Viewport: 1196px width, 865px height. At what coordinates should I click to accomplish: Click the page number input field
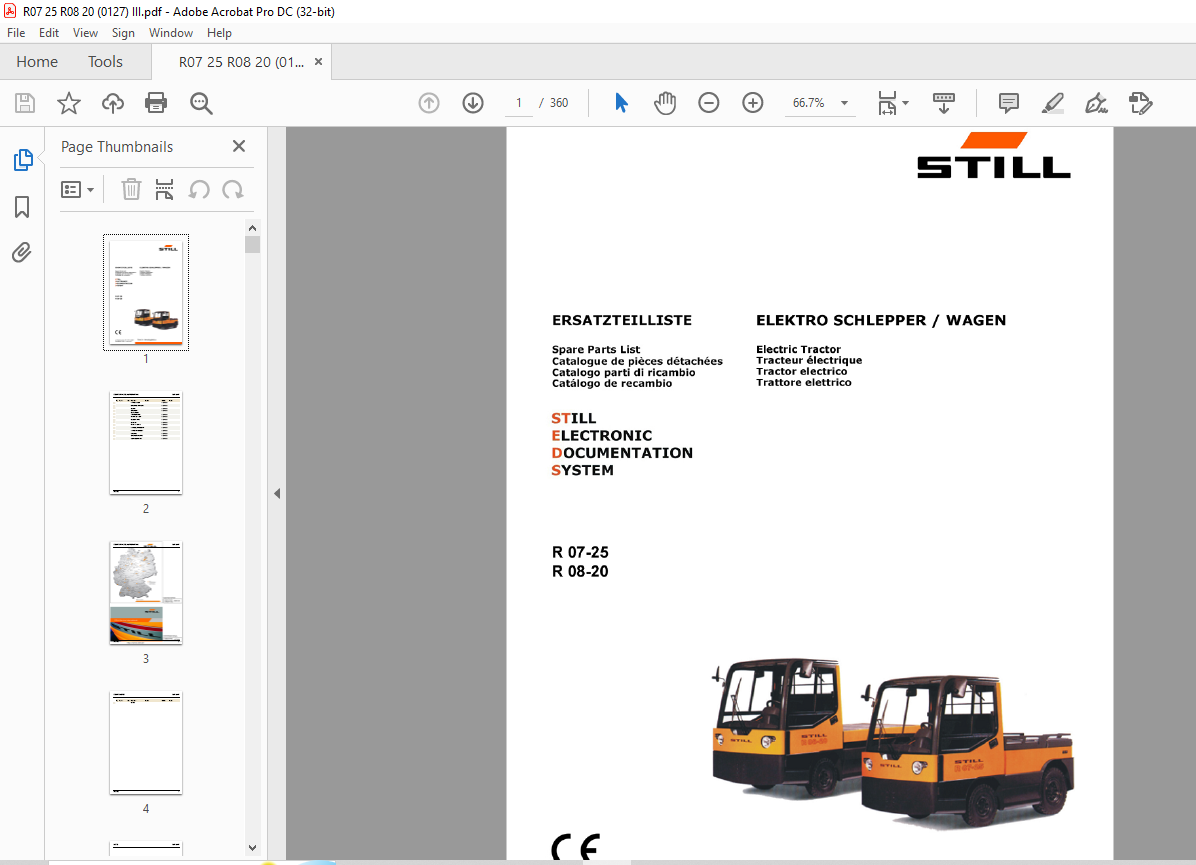pos(519,103)
